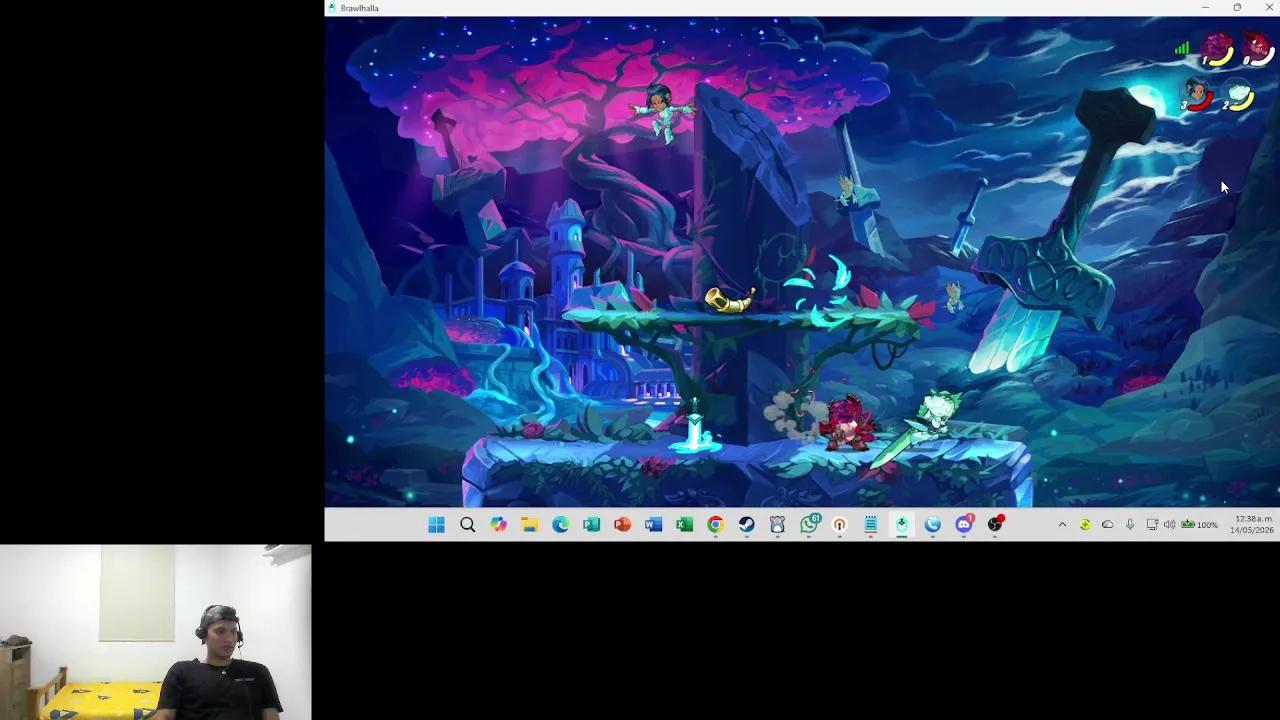This screenshot has height=720, width=1280.
Task: Open the orange circular app in taskbar
Action: (839, 525)
